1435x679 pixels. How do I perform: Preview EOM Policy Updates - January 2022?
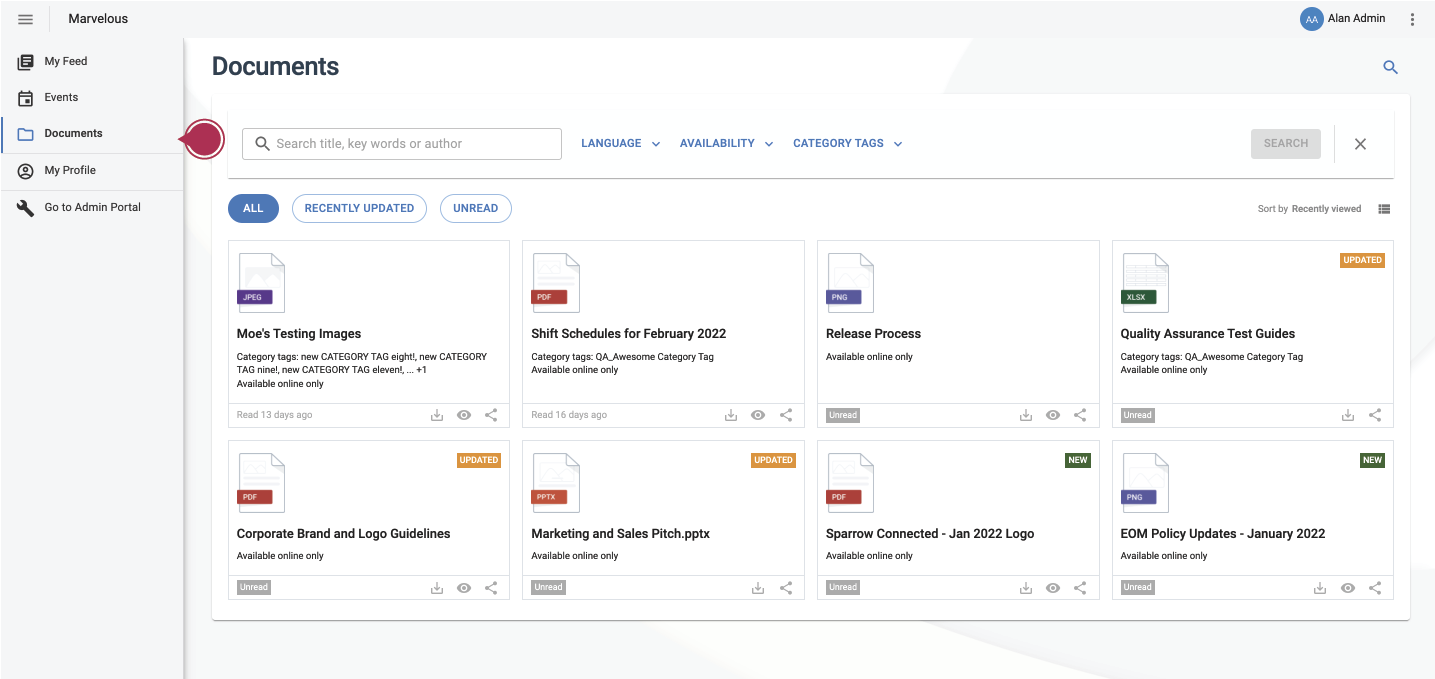1348,587
